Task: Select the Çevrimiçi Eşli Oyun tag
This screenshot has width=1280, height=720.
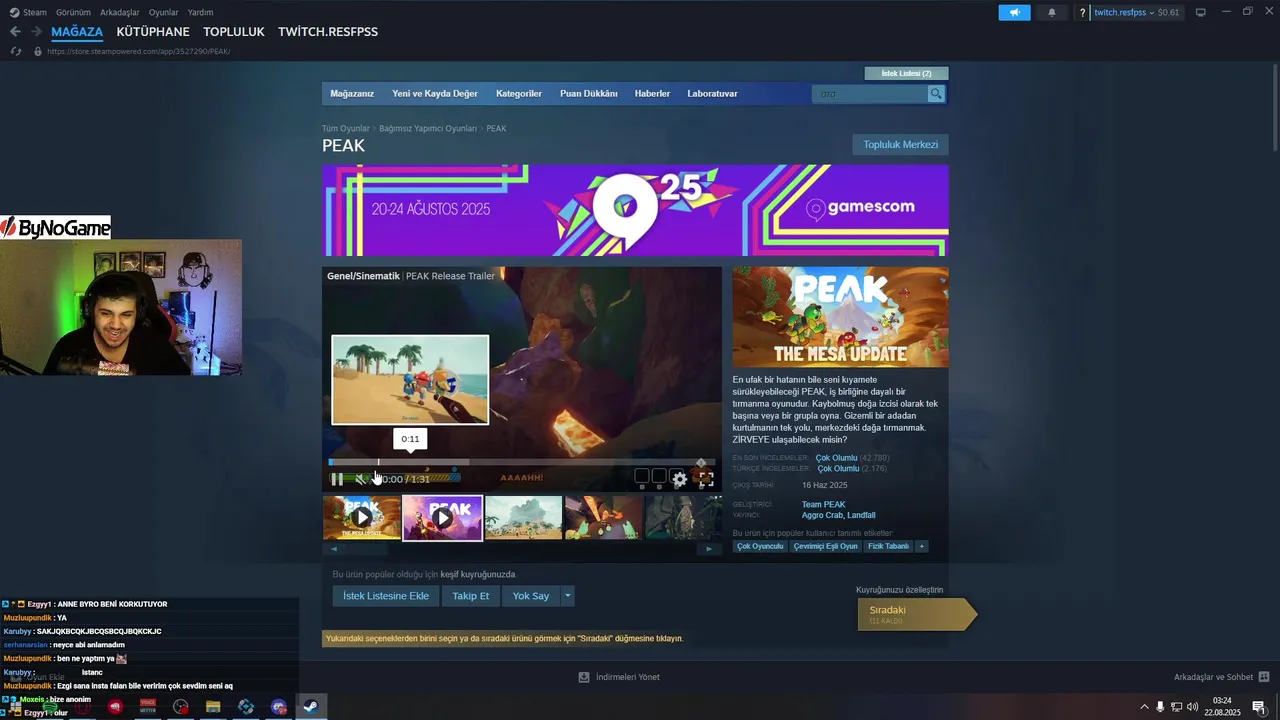Action: tap(825, 547)
